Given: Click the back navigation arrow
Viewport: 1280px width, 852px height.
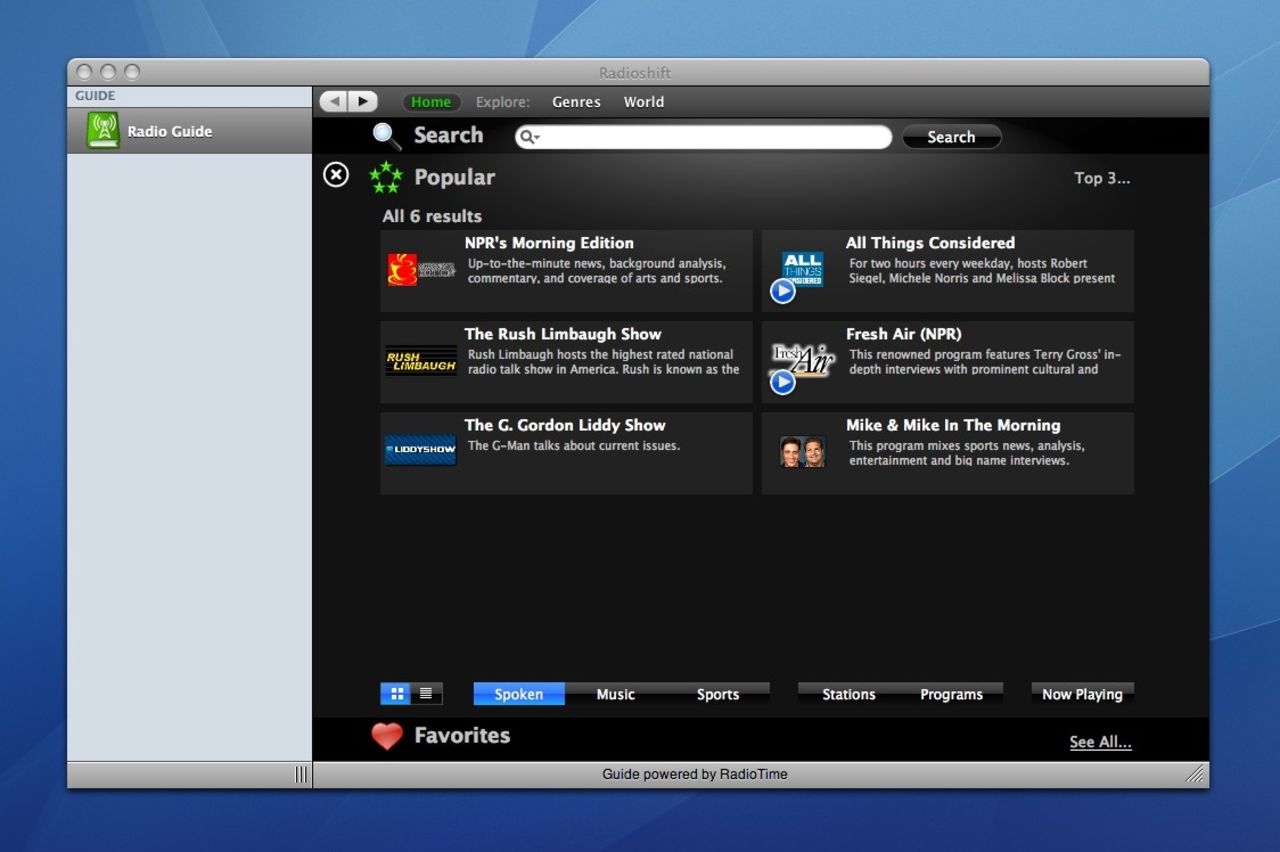Looking at the screenshot, I should click(x=334, y=101).
